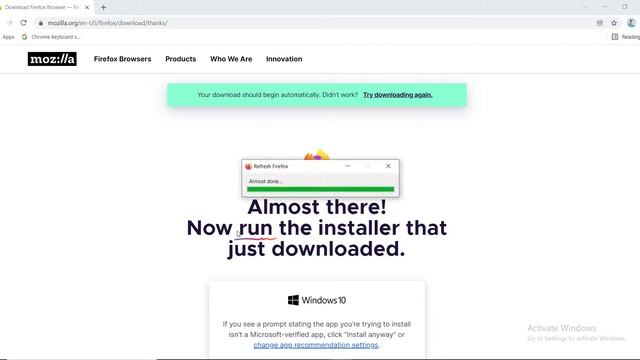
Task: Select the Download Firefox Browser tab
Action: coord(42,7)
